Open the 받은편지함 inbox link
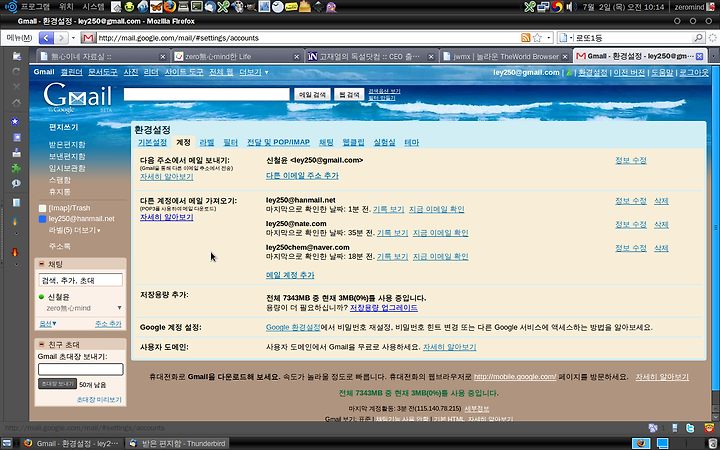 pyautogui.click(x=67, y=144)
